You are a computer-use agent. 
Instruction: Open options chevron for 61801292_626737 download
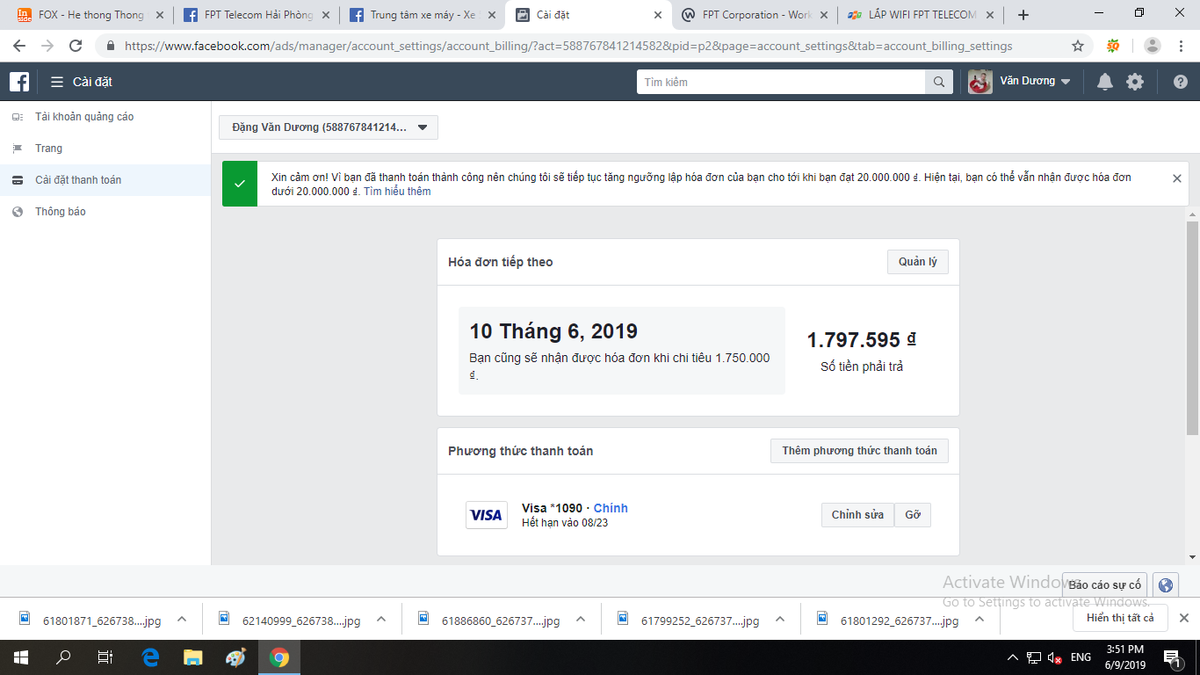tap(980, 620)
